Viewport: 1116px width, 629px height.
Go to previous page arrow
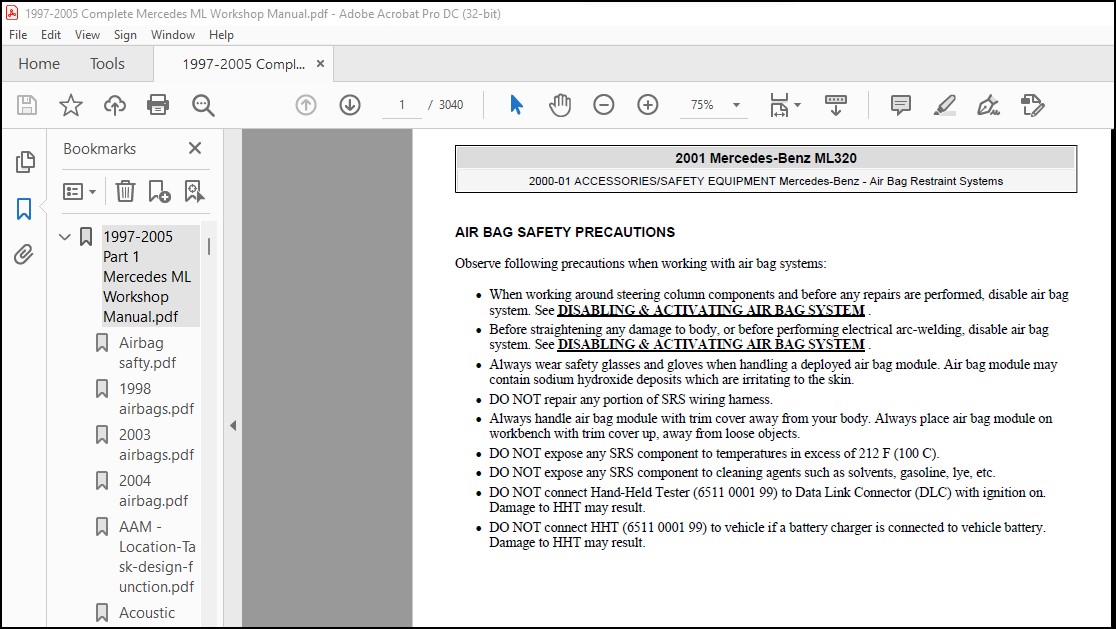click(306, 105)
